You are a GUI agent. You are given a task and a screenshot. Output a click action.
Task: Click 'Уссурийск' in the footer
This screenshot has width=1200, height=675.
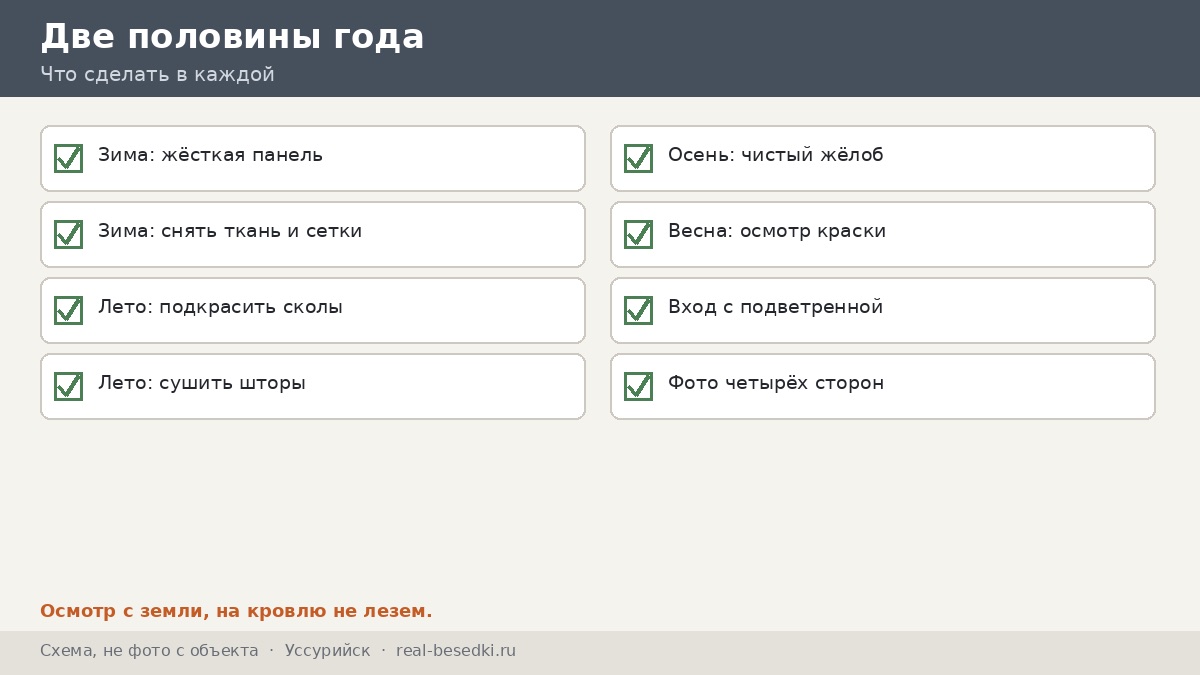(x=327, y=651)
